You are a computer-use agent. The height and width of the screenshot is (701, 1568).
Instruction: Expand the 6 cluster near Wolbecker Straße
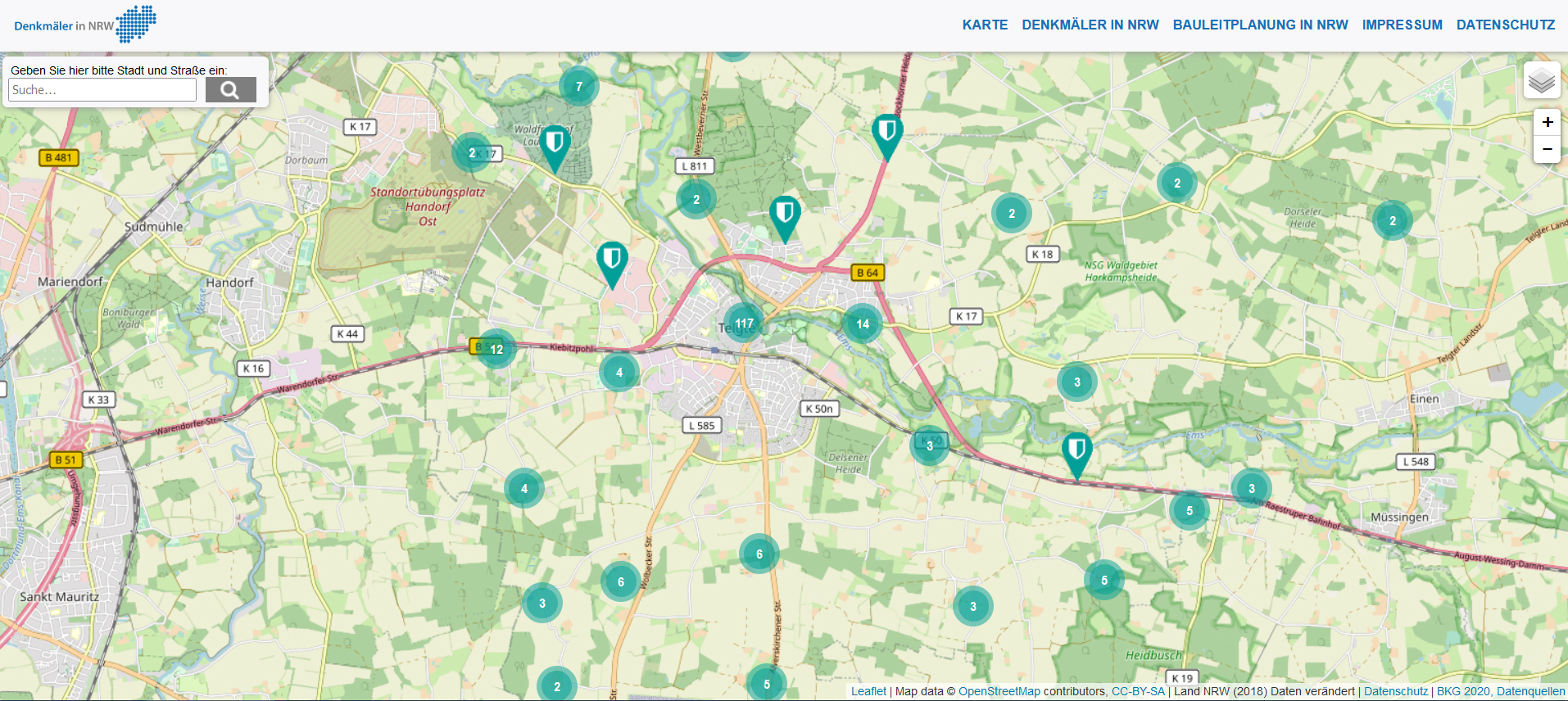621,582
